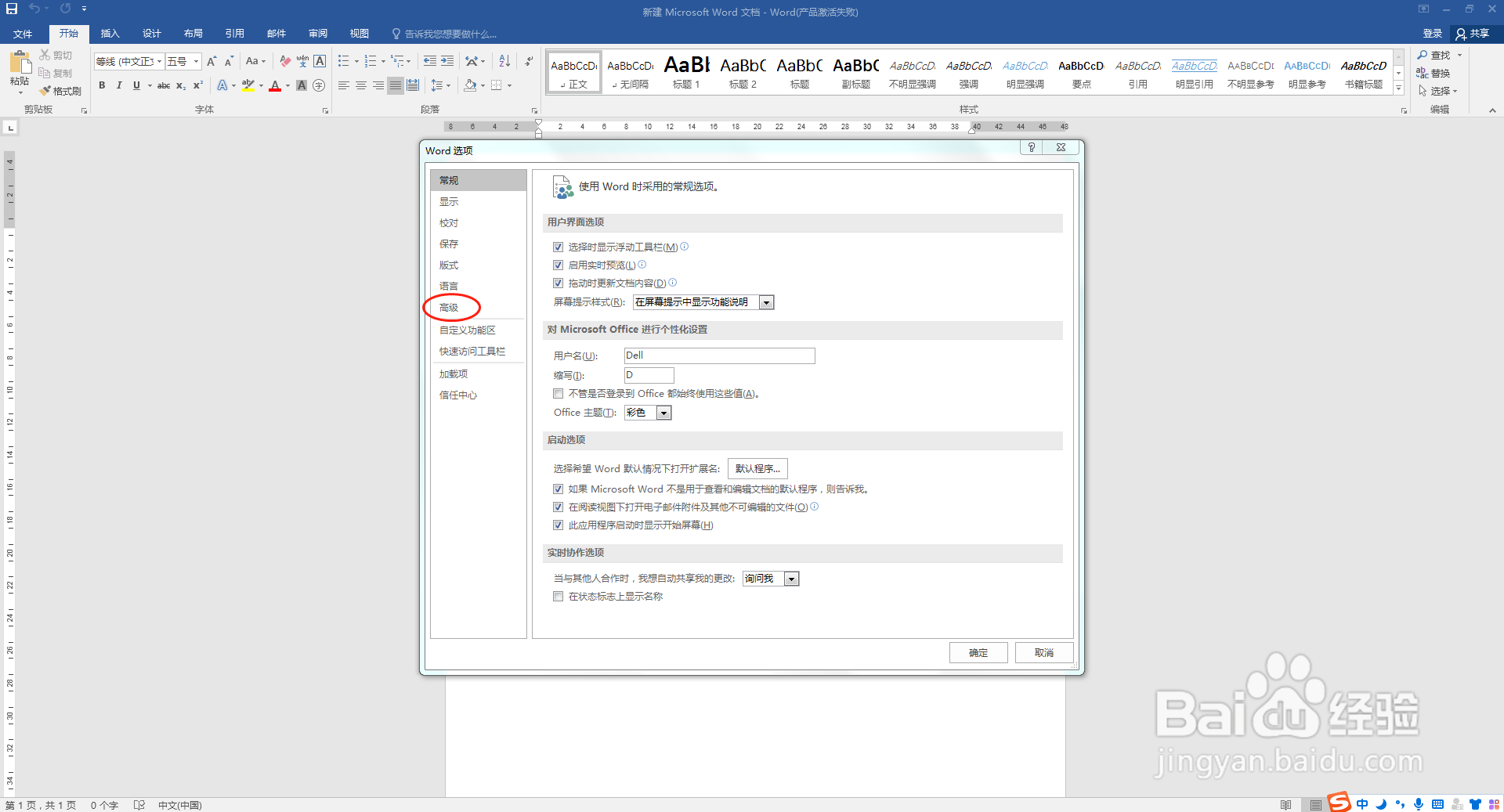This screenshot has width=1504, height=812.
Task: Enable show names on presence flags checkbox
Action: pyautogui.click(x=558, y=596)
